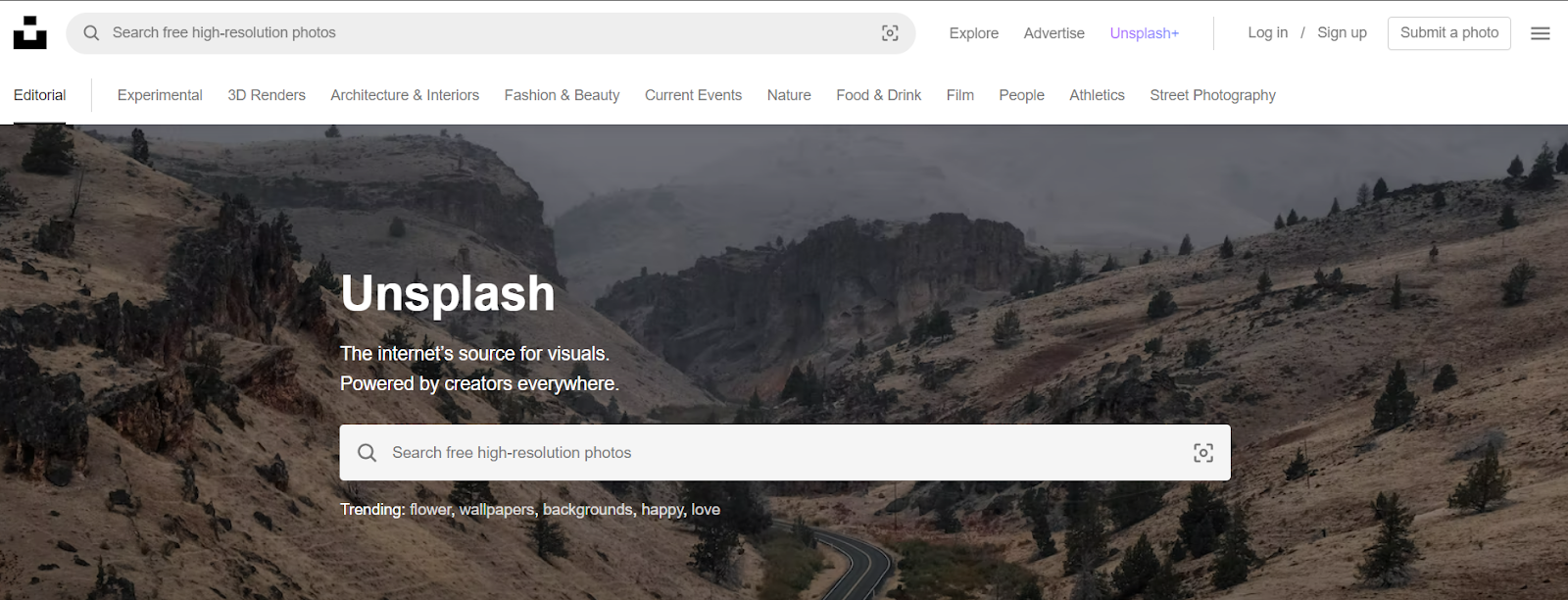Click the magnifier icon in top search bar
This screenshot has height=600, width=1568.
click(91, 33)
